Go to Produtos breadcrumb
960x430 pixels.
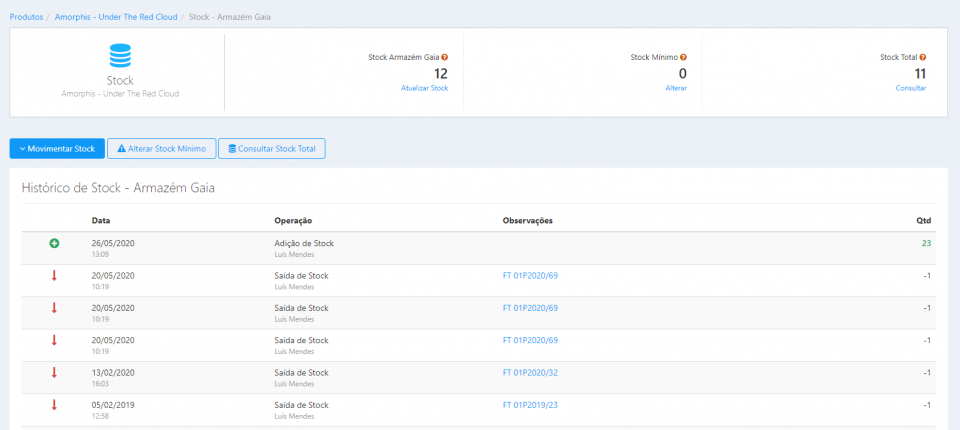pyautogui.click(x=26, y=18)
